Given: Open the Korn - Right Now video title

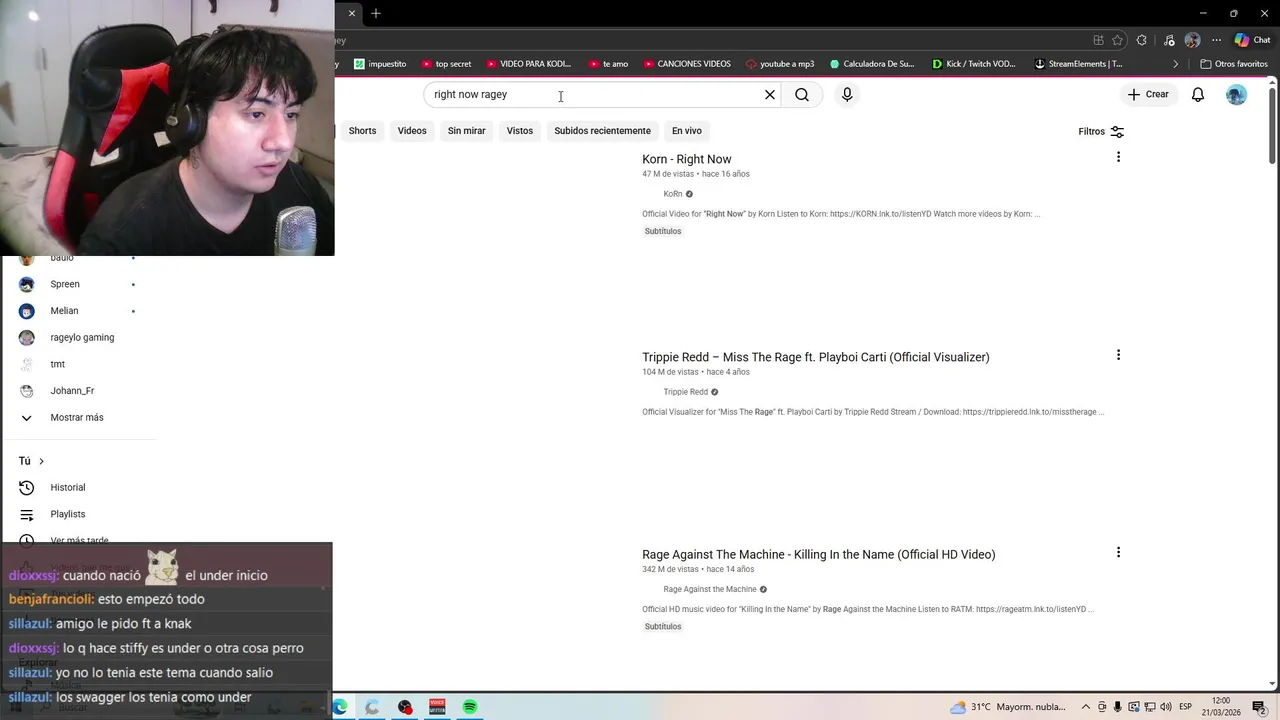Looking at the screenshot, I should click(687, 159).
